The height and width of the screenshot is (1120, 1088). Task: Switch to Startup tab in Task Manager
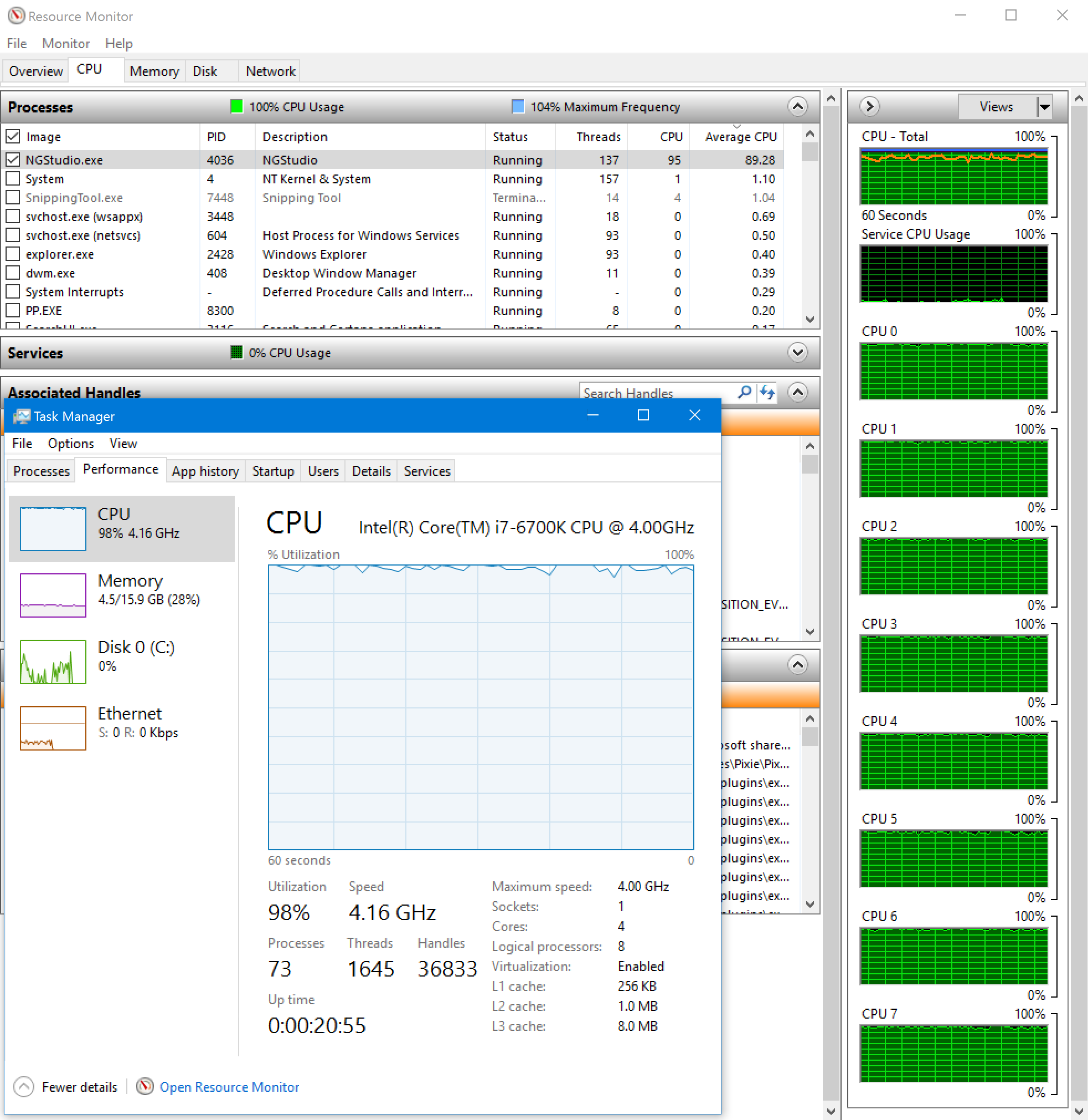click(273, 471)
